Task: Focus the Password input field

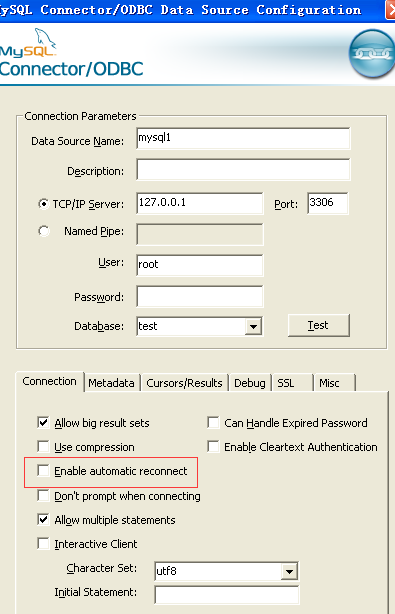Action: pos(200,296)
